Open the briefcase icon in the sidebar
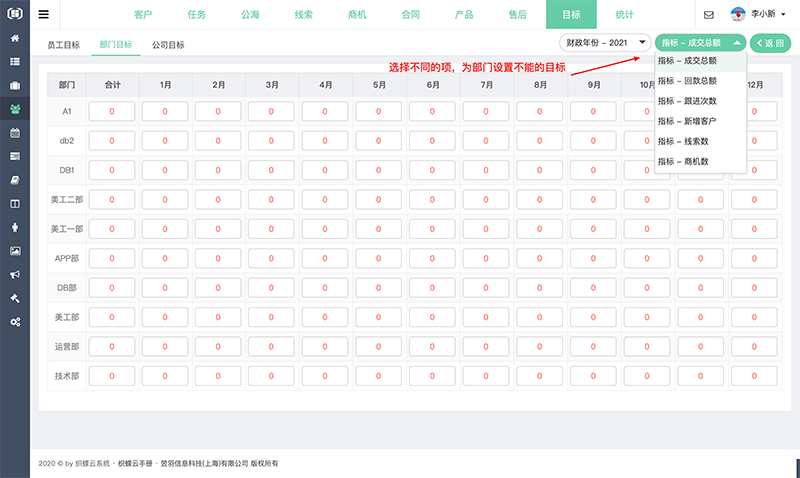Image resolution: width=800 pixels, height=478 pixels. pyautogui.click(x=15, y=85)
